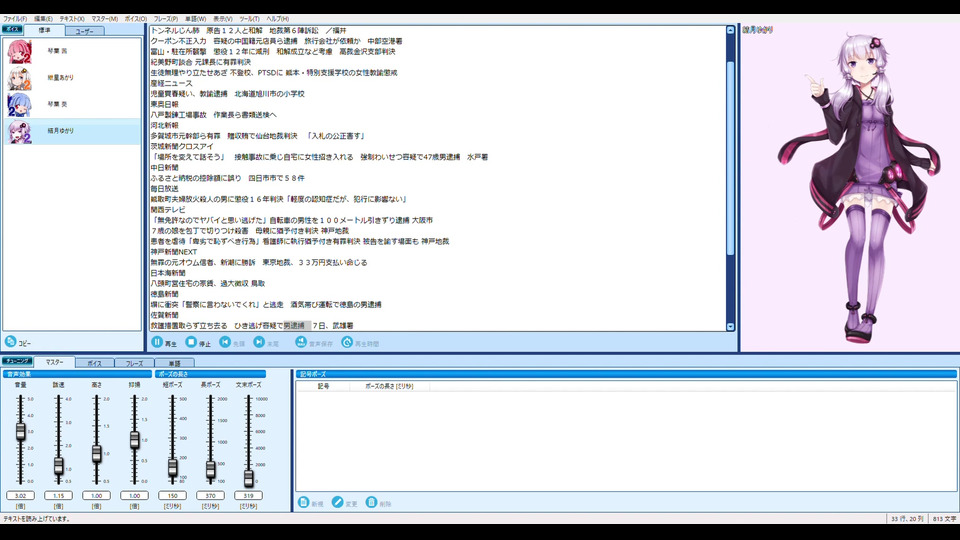
Task: Open the 単語(W) menu
Action: point(195,19)
